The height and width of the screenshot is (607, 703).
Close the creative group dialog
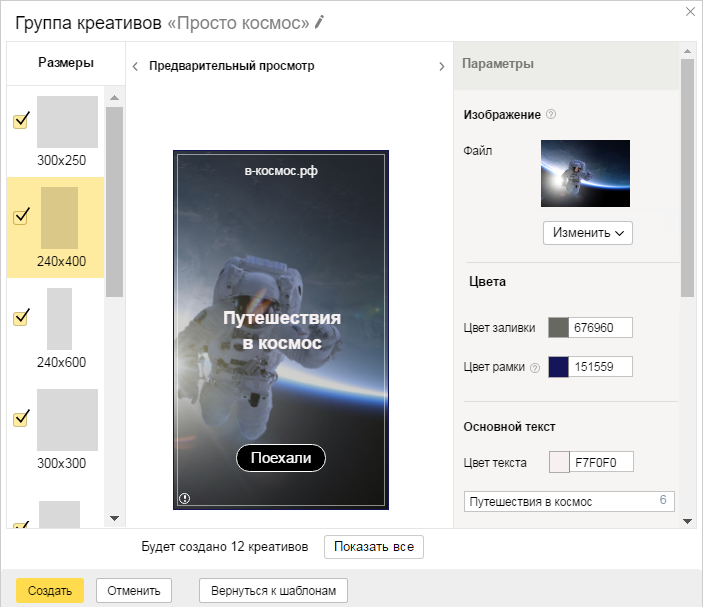tap(690, 12)
